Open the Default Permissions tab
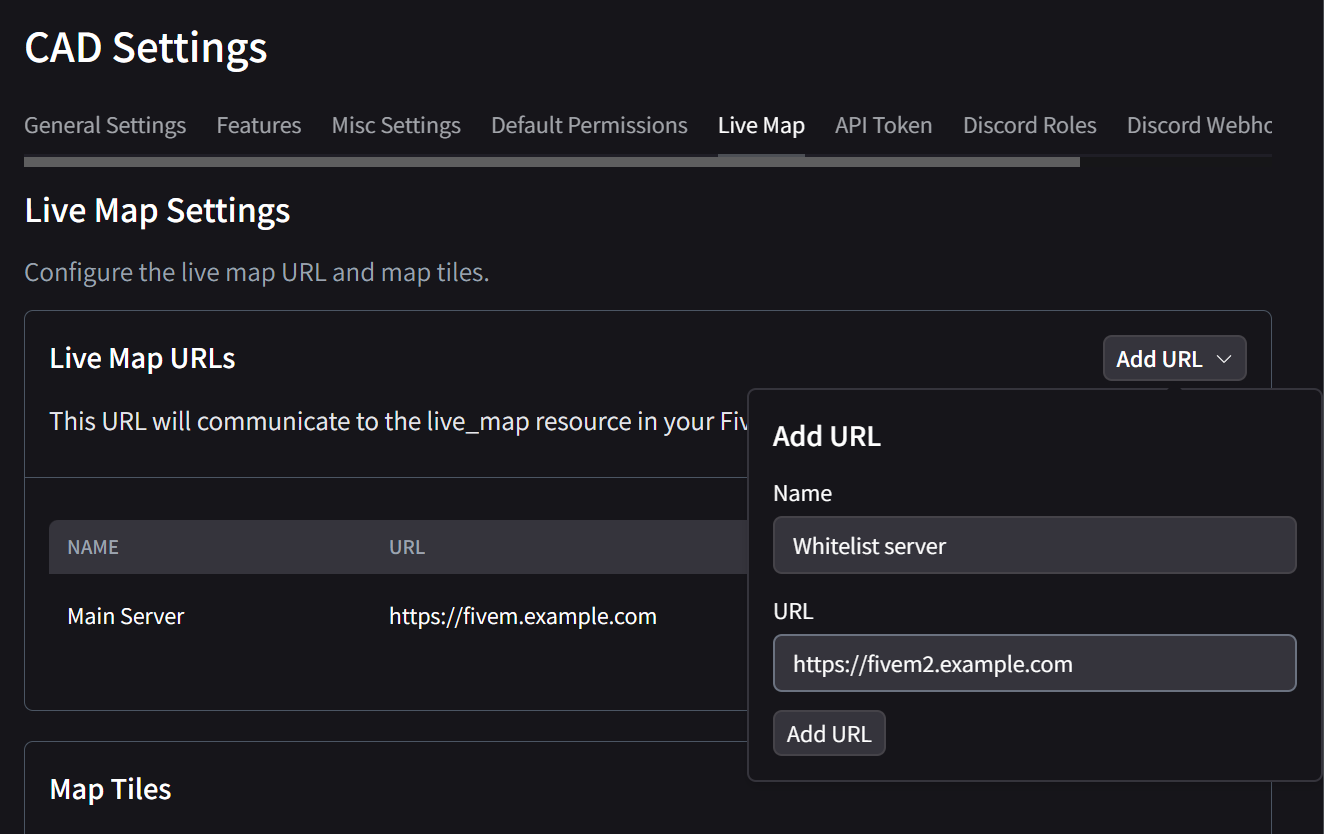Viewport: 1324px width, 834px height. pyautogui.click(x=588, y=125)
